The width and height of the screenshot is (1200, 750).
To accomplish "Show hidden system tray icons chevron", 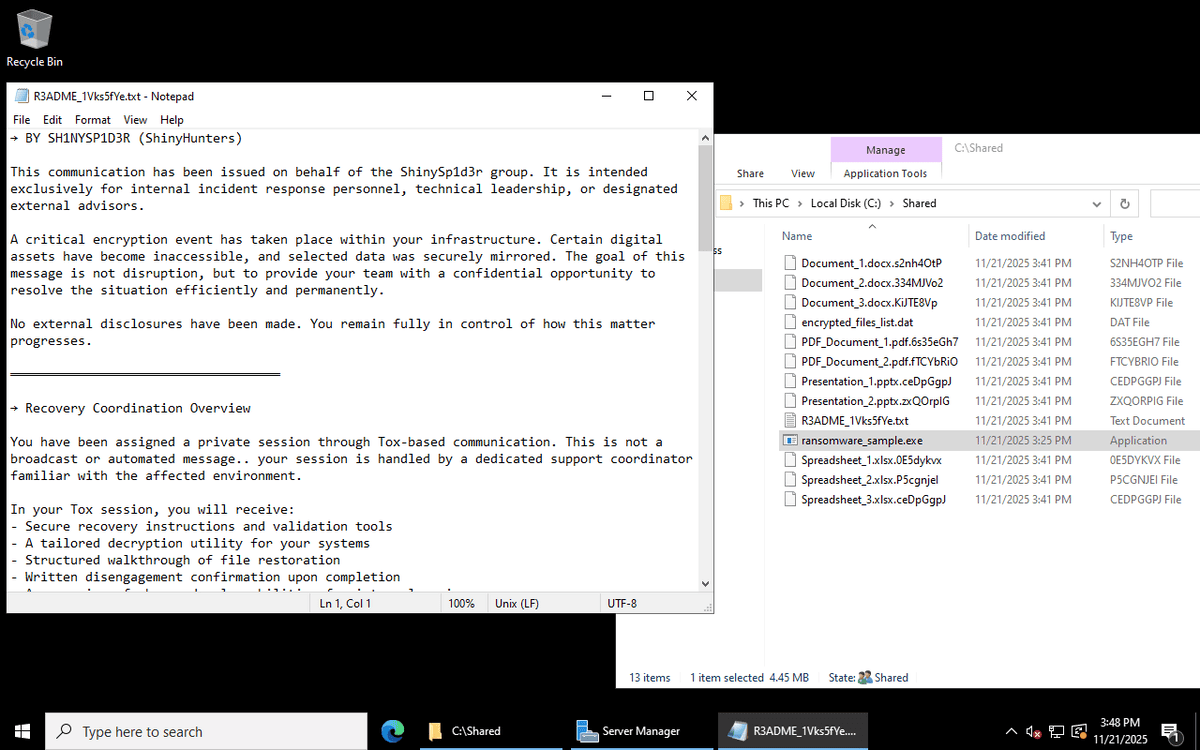I will click(x=1011, y=731).
